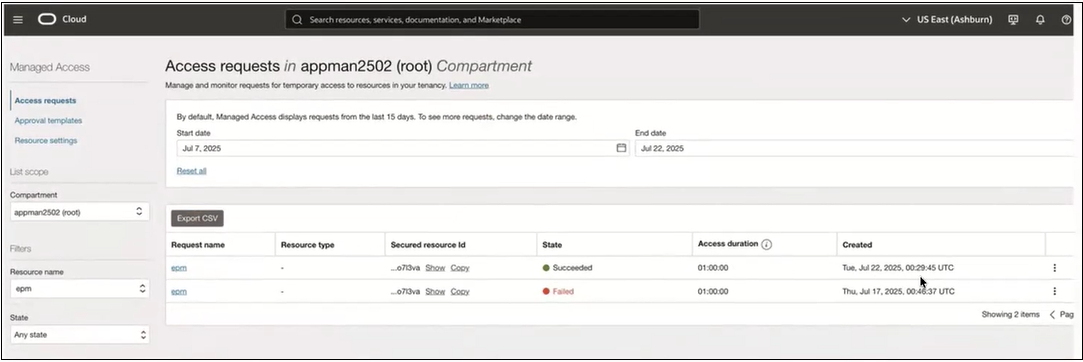The height and width of the screenshot is (362, 1083).
Task: Select Resource settings in sidebar
Action: 46,140
